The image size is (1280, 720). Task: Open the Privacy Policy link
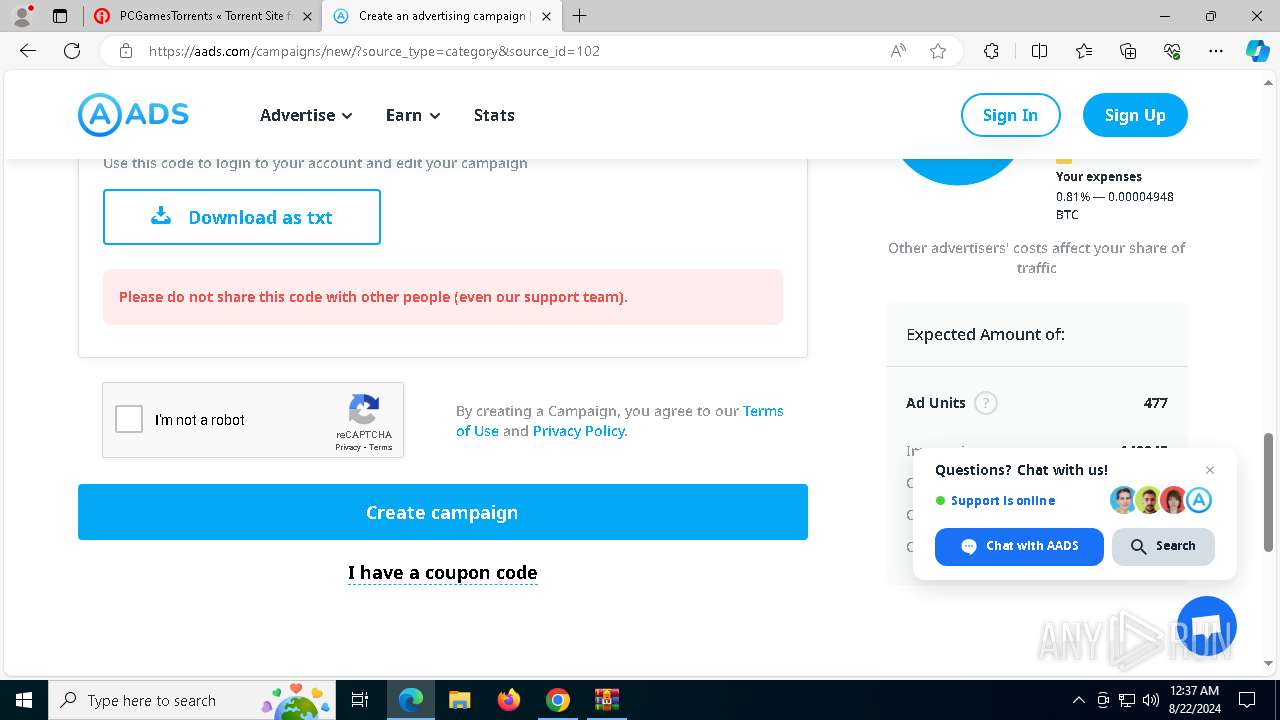click(x=579, y=431)
